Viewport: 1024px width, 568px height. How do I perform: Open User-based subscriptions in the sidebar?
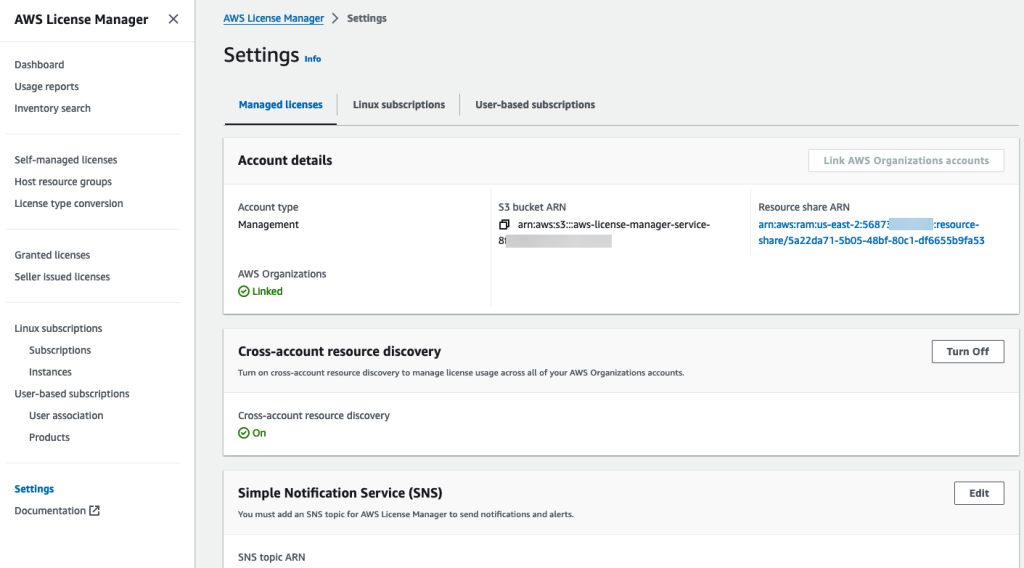72,394
